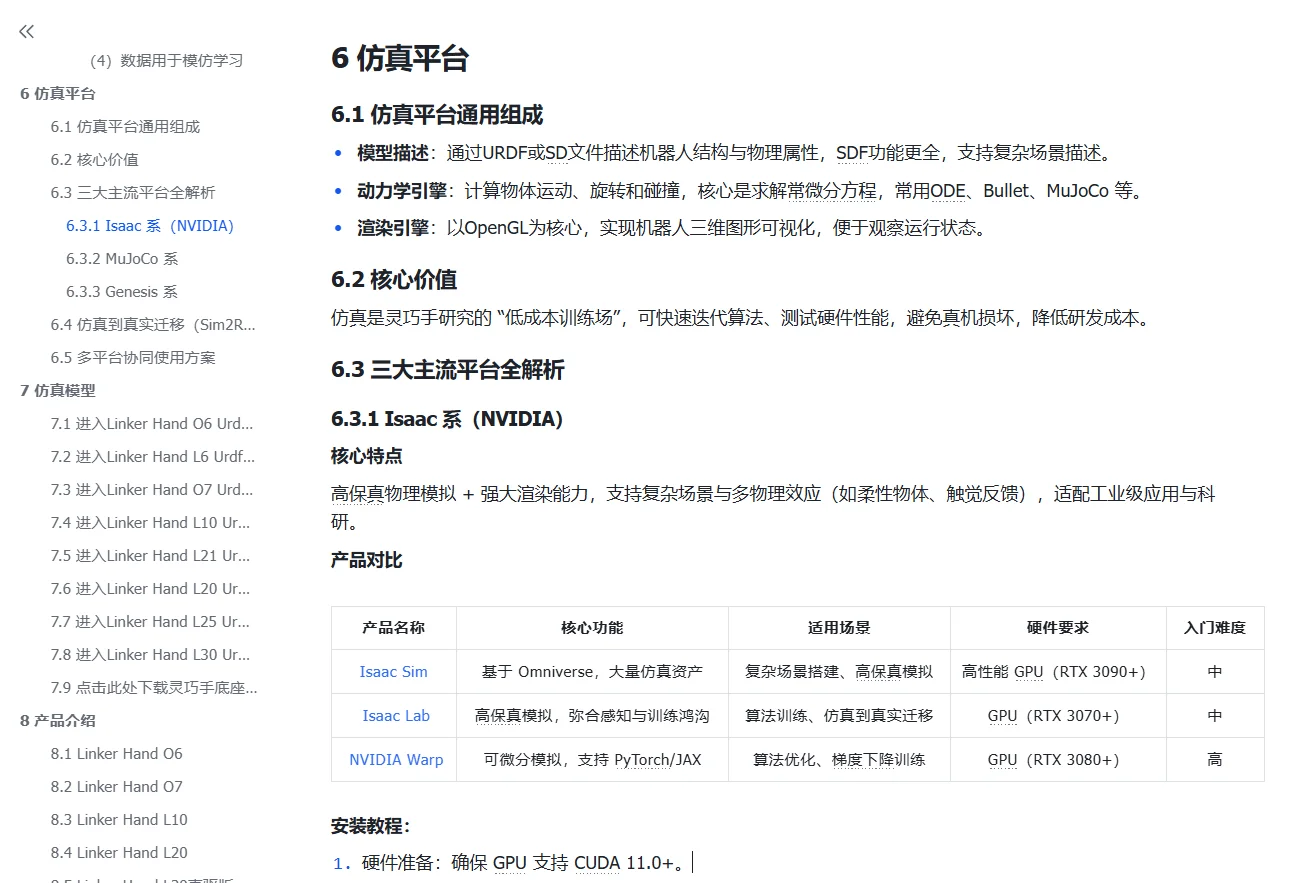Screen dimensions: 1294x883
Task: Go to '8.2 Linker Hand O7' outline entry
Action: tap(117, 786)
